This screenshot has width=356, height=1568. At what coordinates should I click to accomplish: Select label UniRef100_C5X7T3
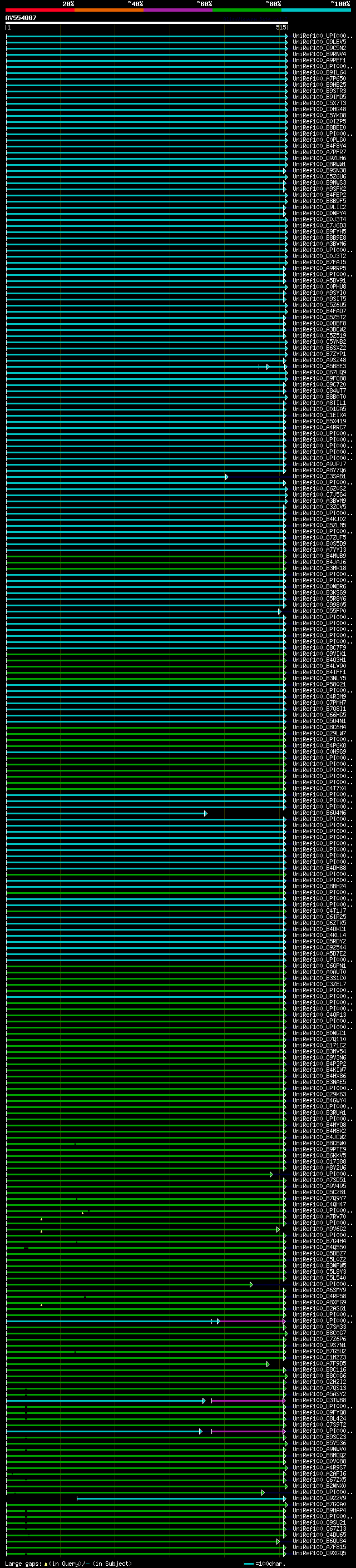coord(319,103)
